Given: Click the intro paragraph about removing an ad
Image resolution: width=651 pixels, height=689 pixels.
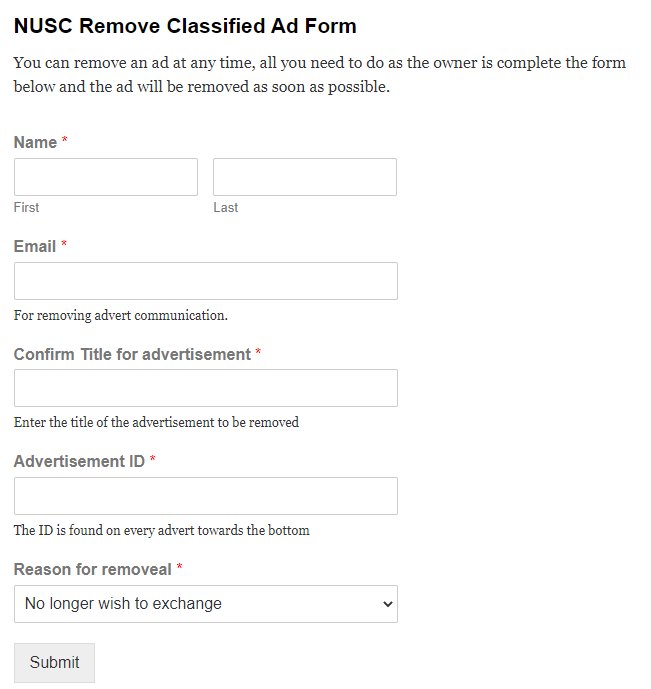Looking at the screenshot, I should [320, 74].
